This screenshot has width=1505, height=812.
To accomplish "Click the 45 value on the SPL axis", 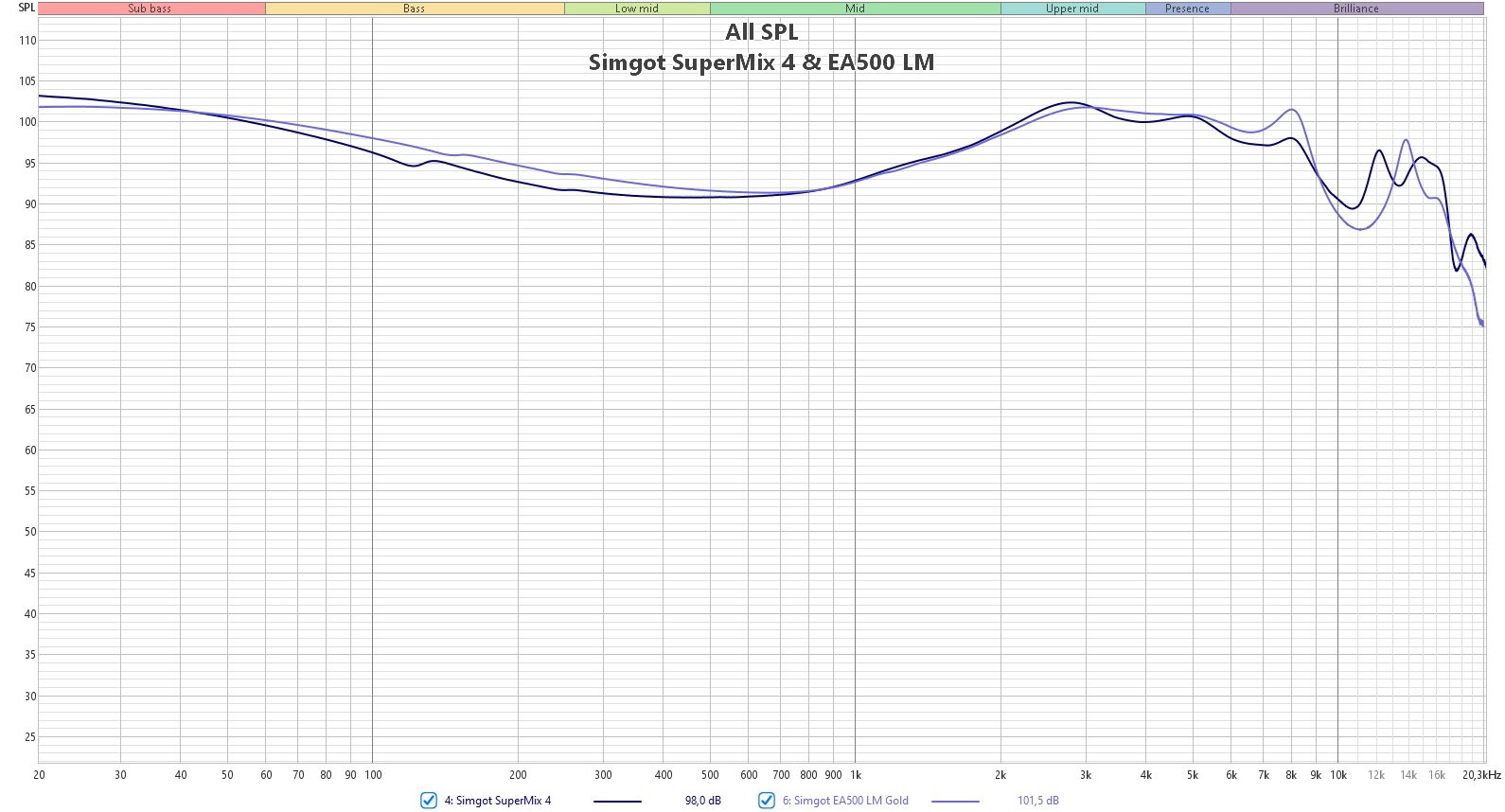I will 30,574.
